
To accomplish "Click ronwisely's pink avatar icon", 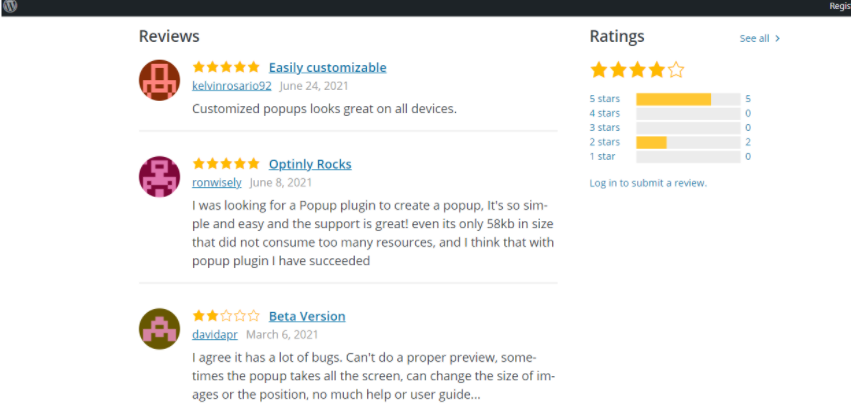I will [160, 177].
